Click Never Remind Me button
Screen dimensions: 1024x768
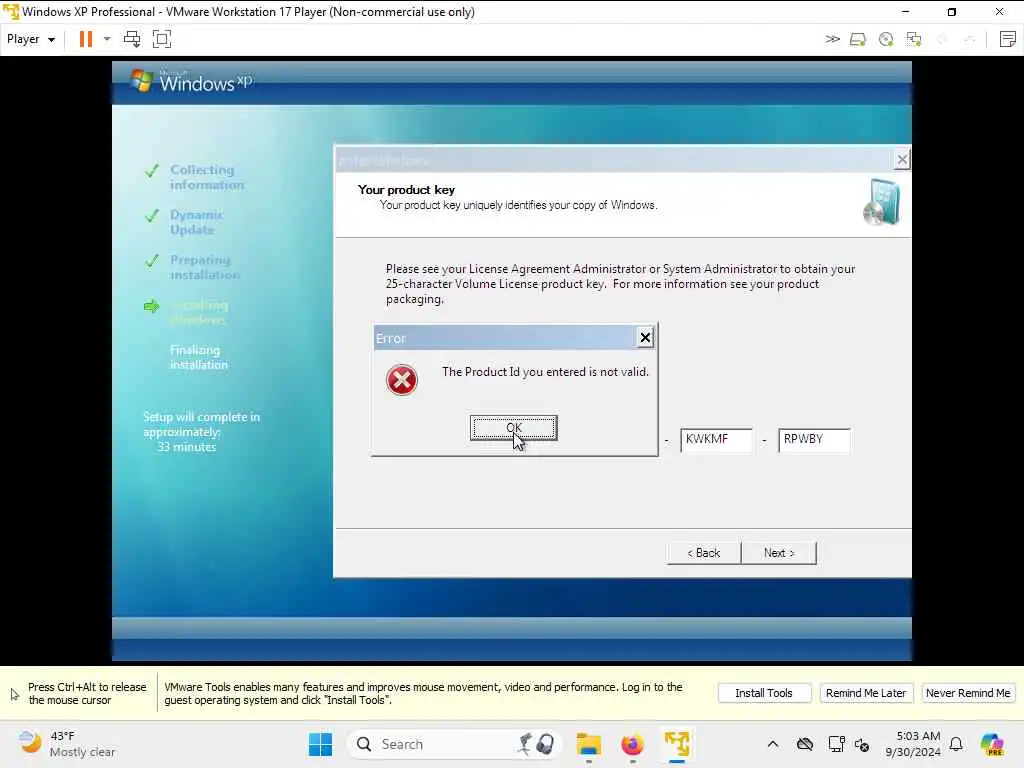(968, 693)
